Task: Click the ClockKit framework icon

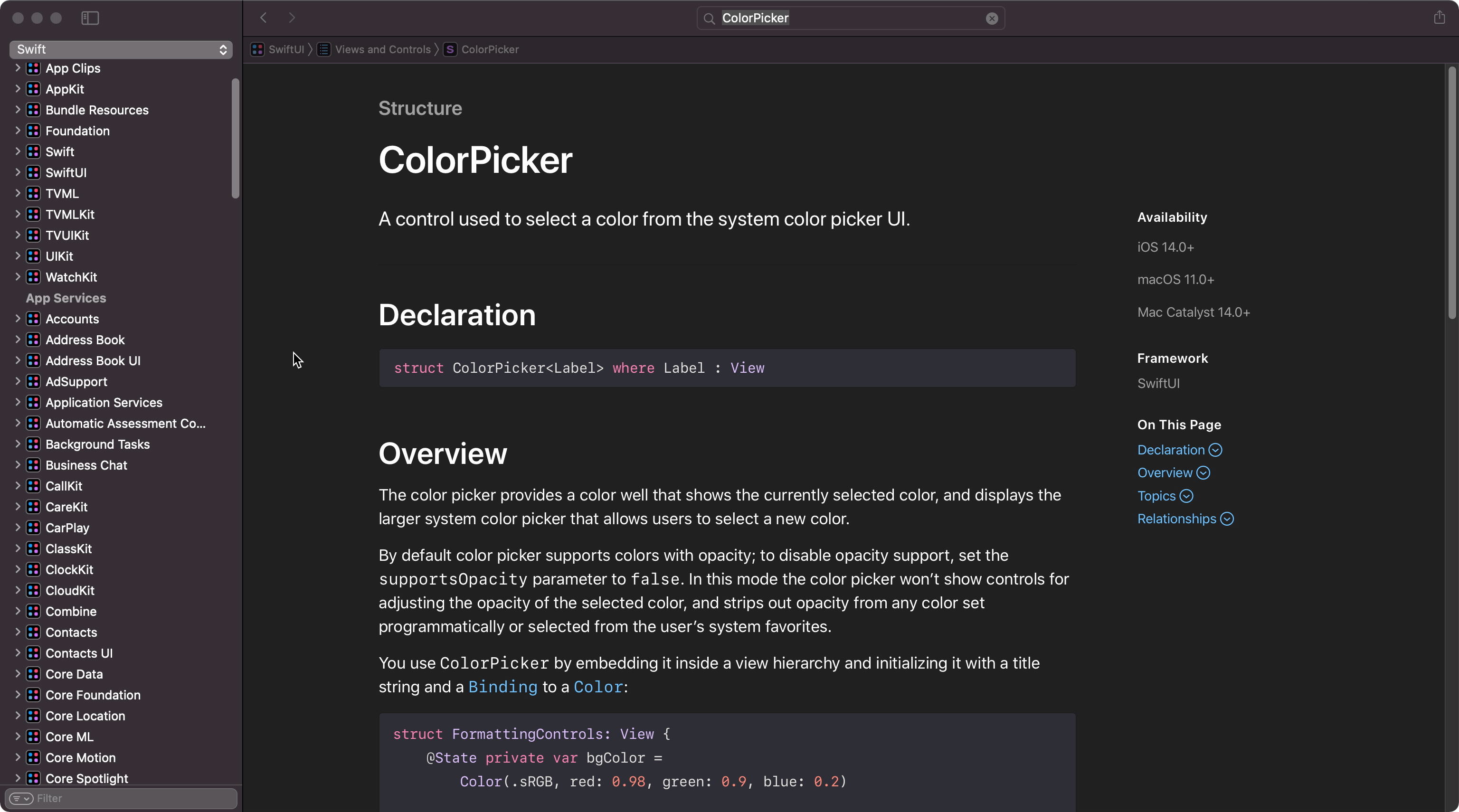Action: (x=33, y=570)
